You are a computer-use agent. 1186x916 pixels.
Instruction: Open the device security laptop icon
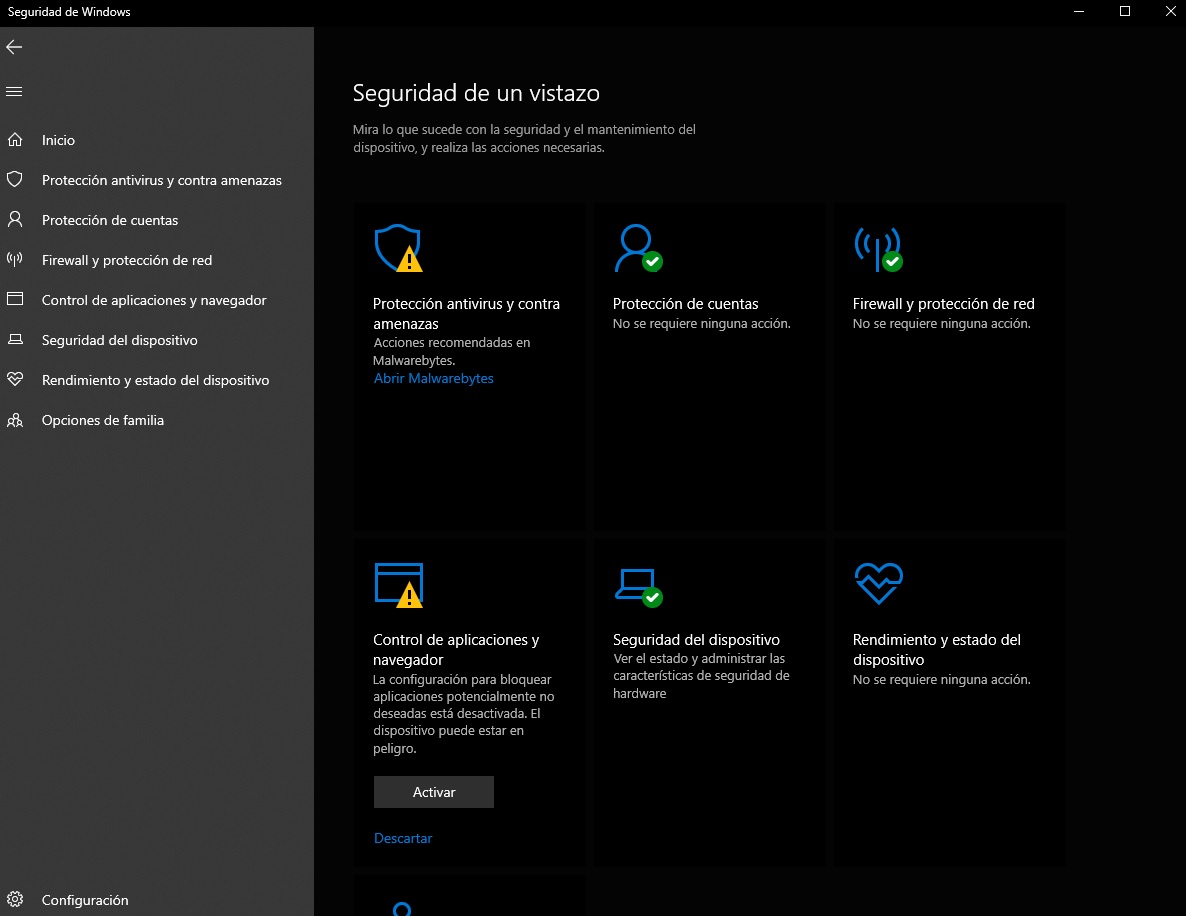click(637, 585)
